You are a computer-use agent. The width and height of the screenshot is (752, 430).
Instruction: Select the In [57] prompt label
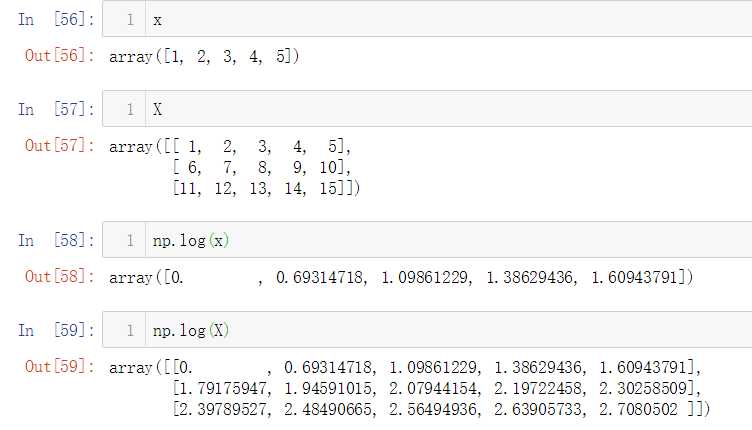[x=57, y=109]
